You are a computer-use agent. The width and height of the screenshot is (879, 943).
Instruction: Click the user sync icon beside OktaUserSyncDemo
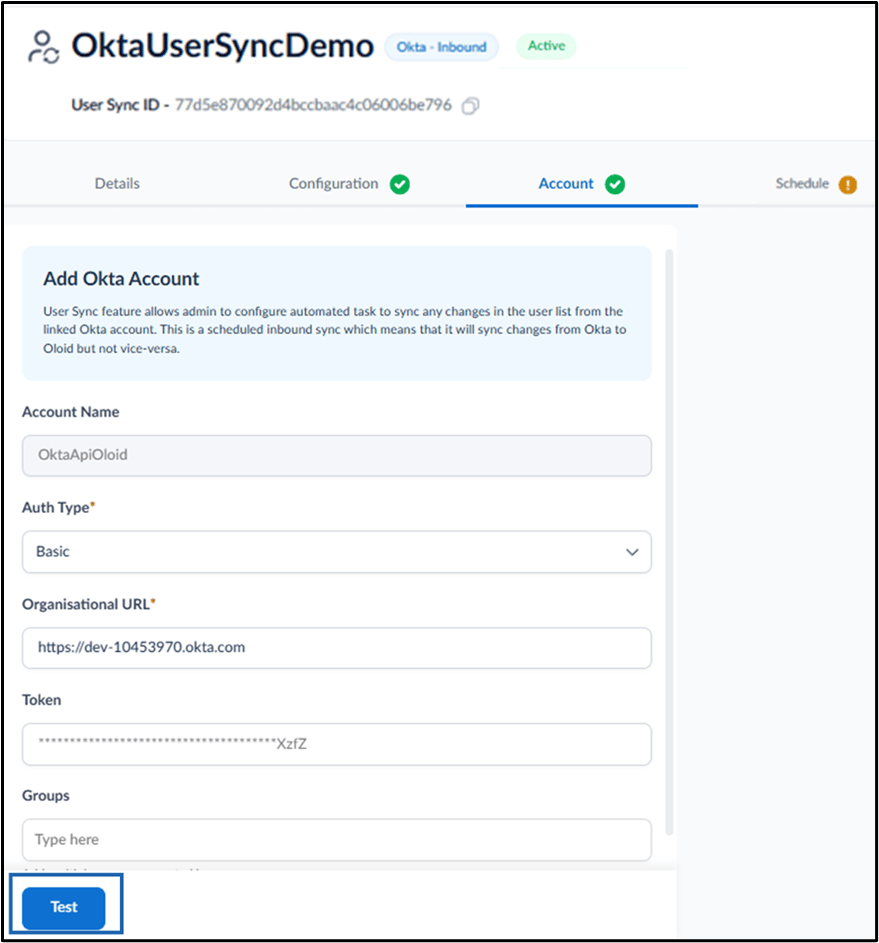click(x=43, y=48)
